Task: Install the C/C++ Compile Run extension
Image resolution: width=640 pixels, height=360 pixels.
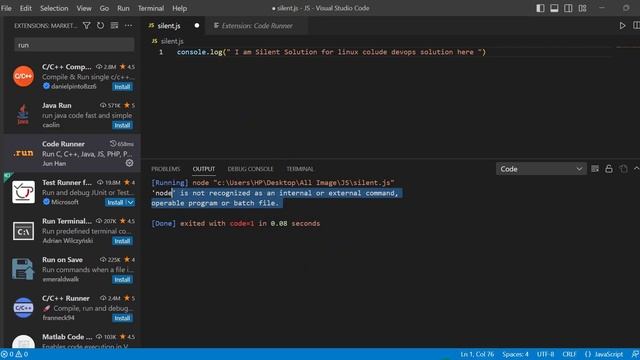Action: [x=122, y=87]
